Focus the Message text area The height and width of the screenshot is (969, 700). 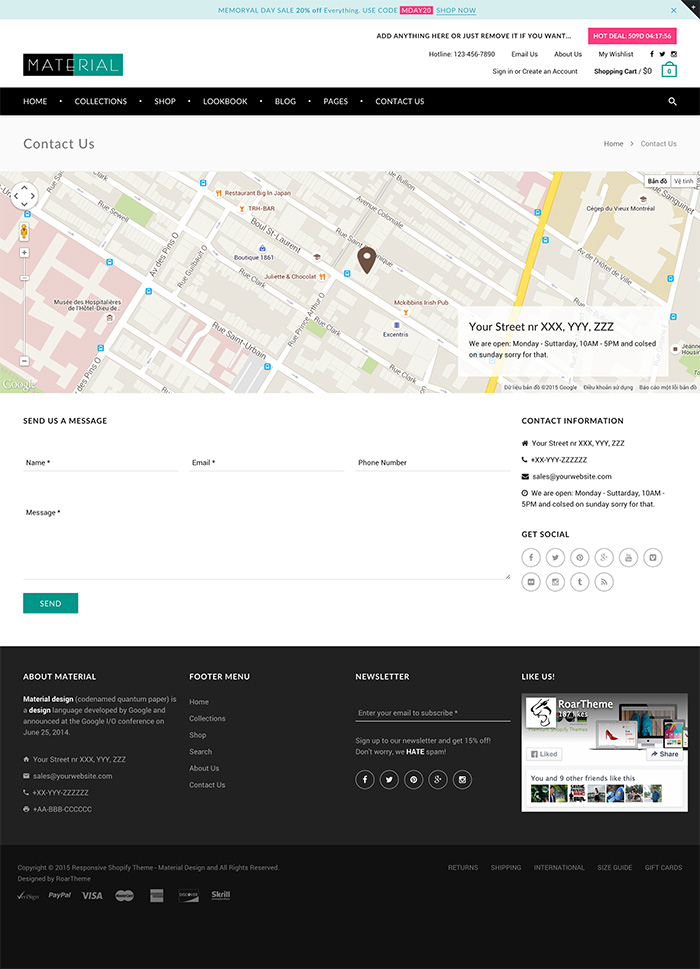tap(266, 541)
